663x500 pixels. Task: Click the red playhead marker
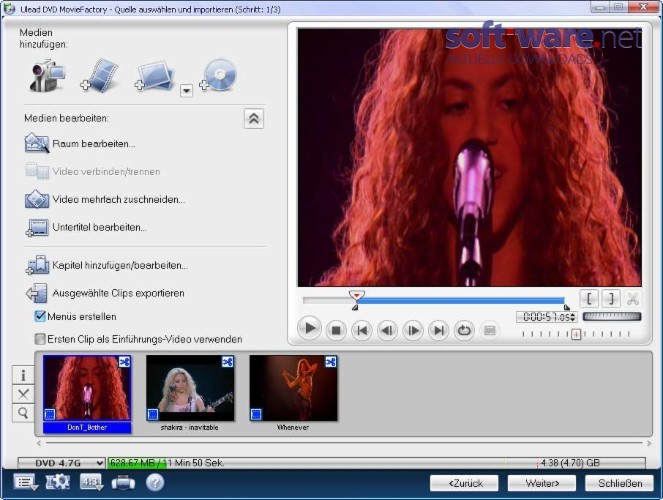point(356,295)
